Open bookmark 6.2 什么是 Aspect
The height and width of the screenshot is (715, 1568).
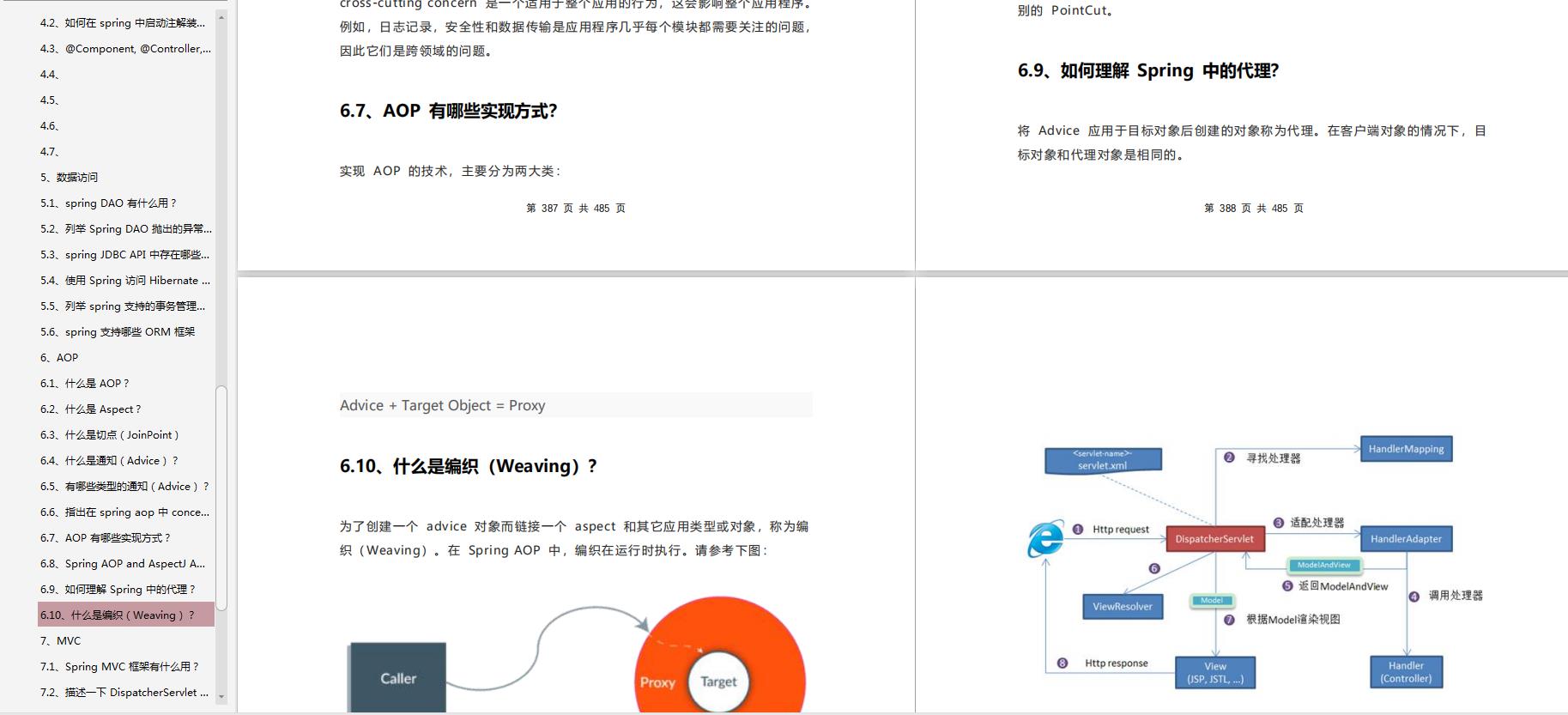[91, 409]
